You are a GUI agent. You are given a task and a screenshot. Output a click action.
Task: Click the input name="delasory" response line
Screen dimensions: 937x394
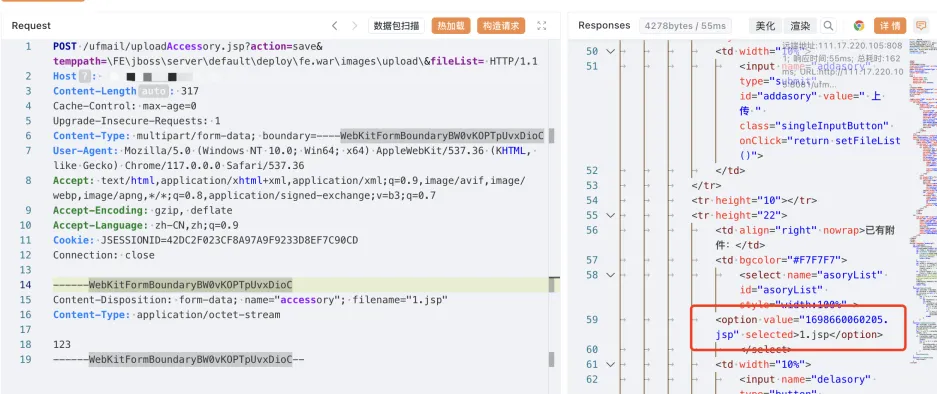805,379
